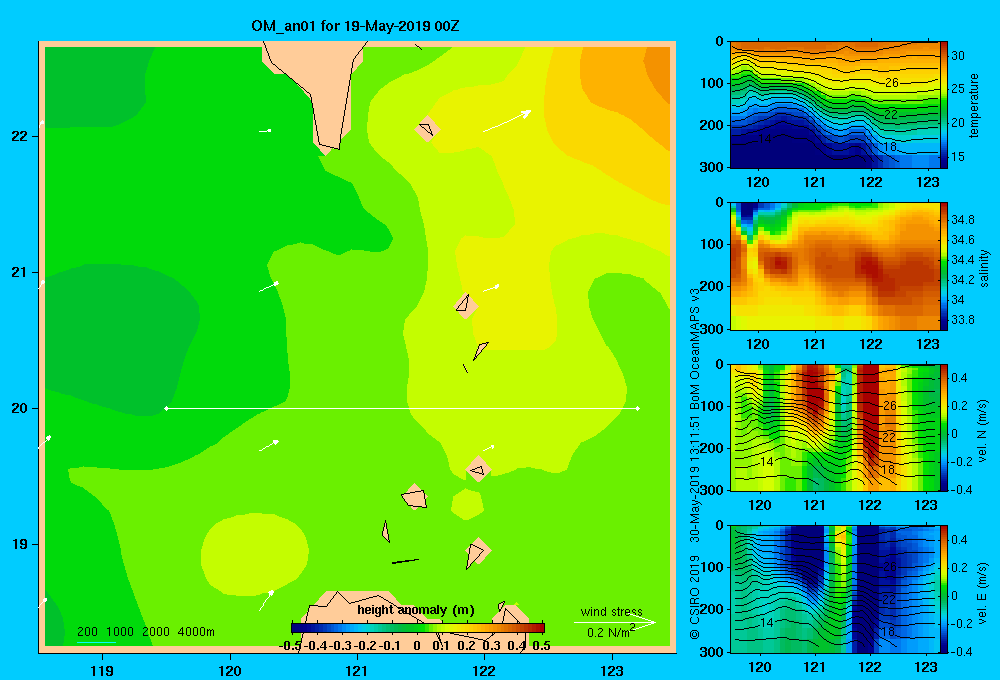Click the longitude label '121' under the main map
Viewport: 1000px width, 680px height.
tap(357, 670)
